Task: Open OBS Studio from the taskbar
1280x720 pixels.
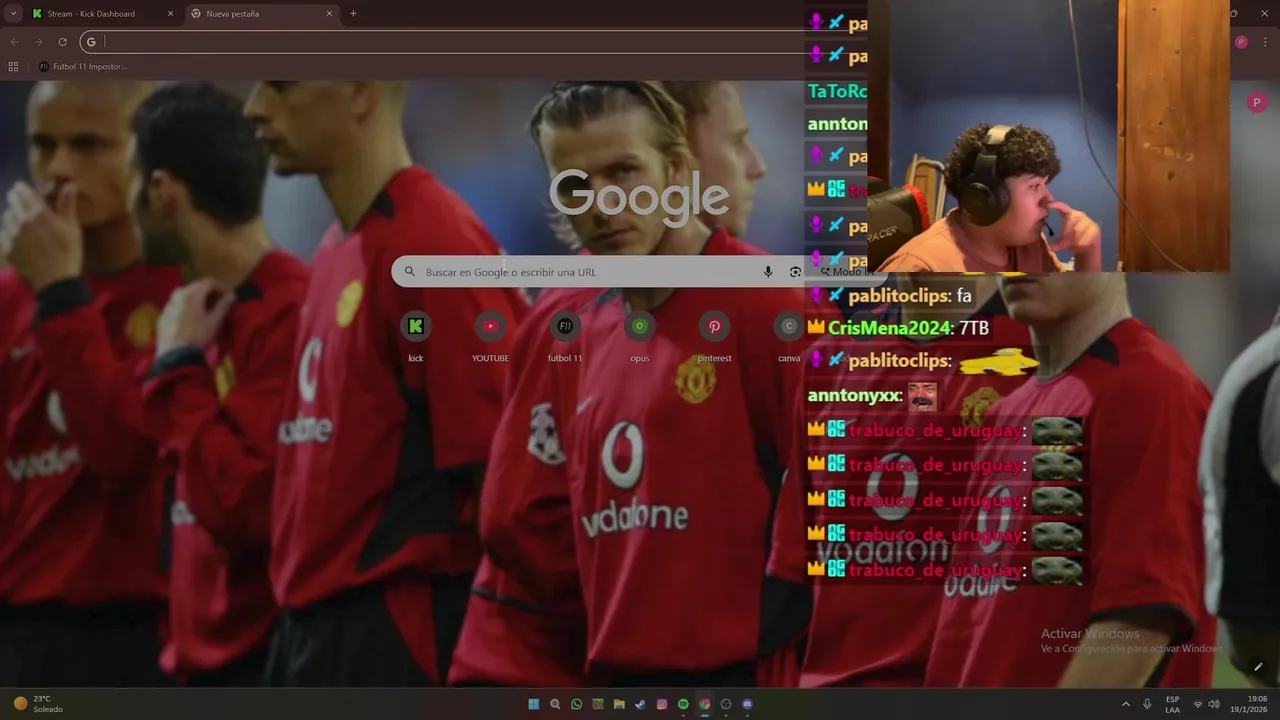Action: coord(726,704)
